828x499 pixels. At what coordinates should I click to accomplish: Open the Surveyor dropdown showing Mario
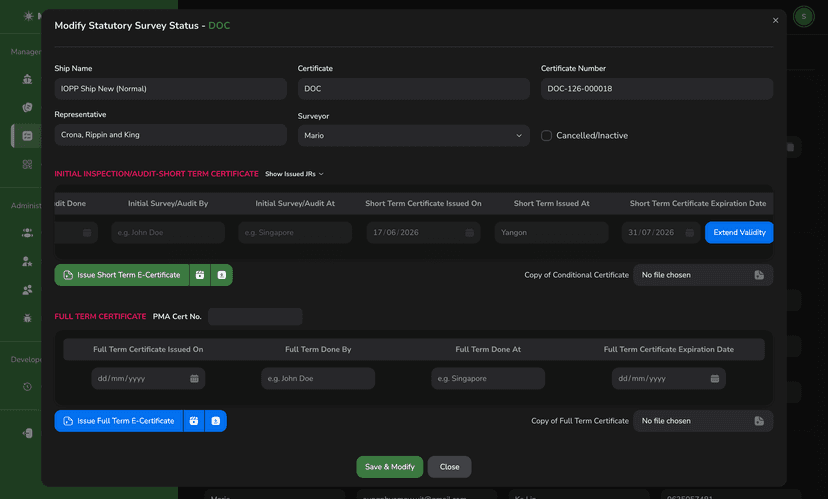(413, 136)
